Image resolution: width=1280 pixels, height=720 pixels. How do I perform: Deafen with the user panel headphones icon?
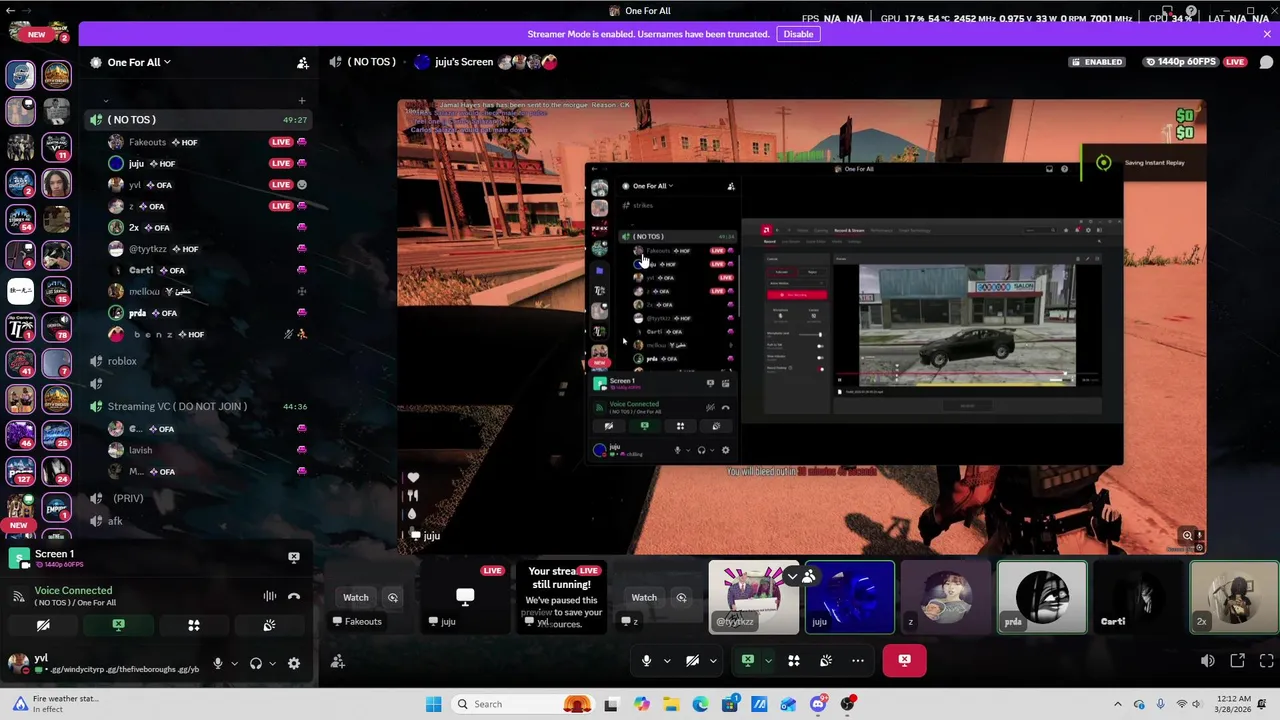click(x=256, y=663)
